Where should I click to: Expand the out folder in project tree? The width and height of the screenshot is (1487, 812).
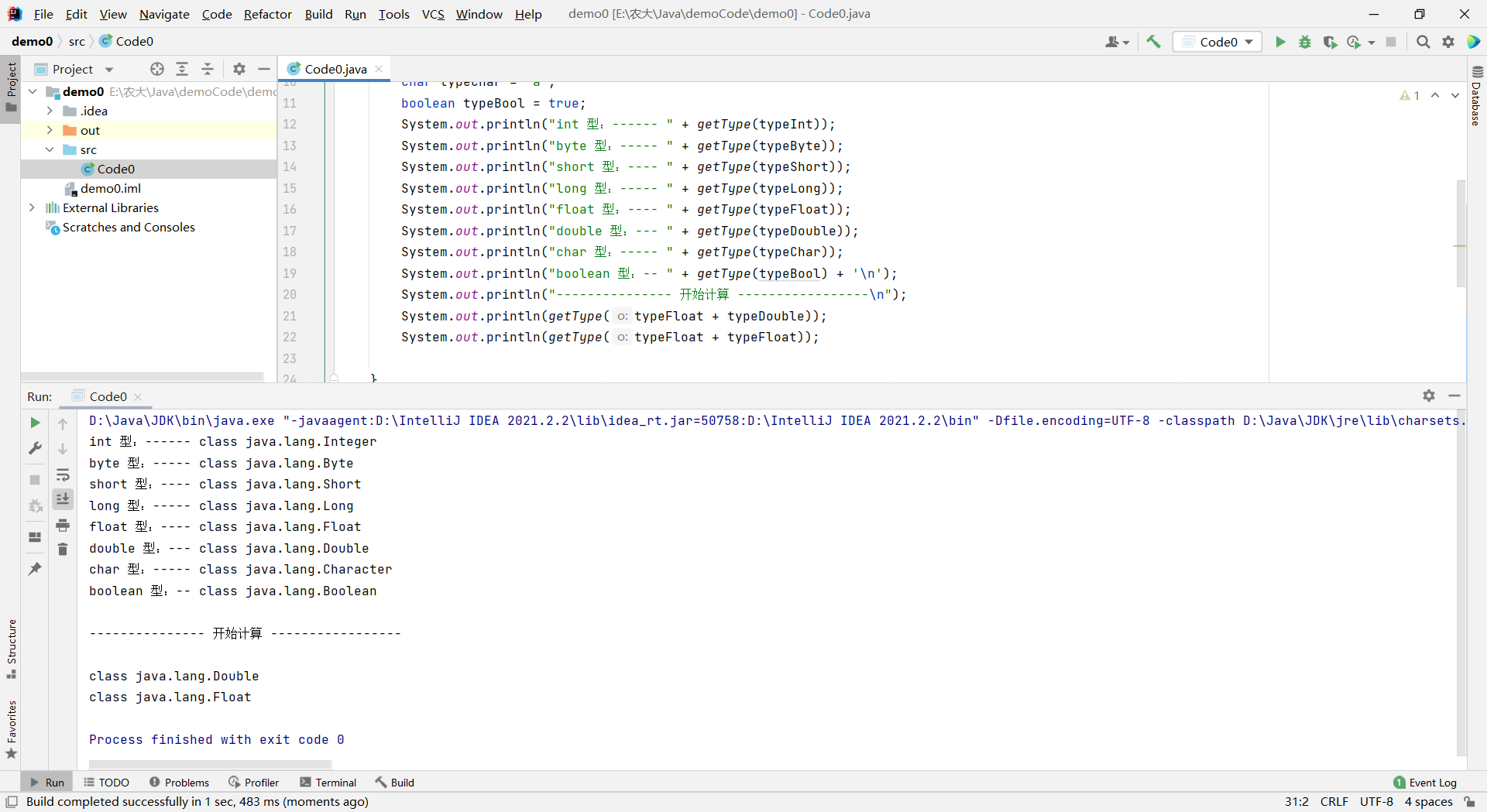click(x=50, y=130)
